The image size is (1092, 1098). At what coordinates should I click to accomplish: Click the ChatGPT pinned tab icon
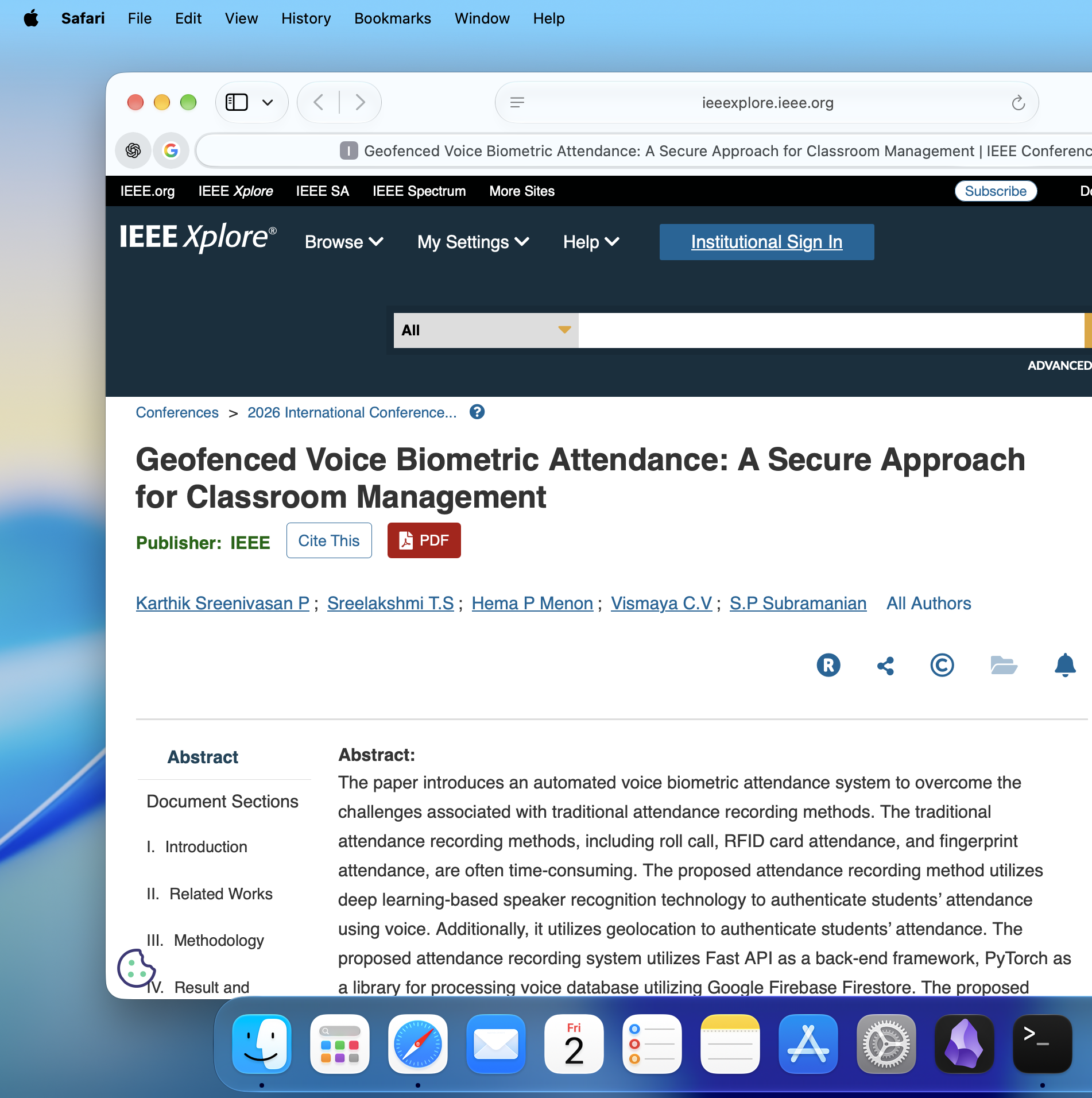tap(133, 150)
